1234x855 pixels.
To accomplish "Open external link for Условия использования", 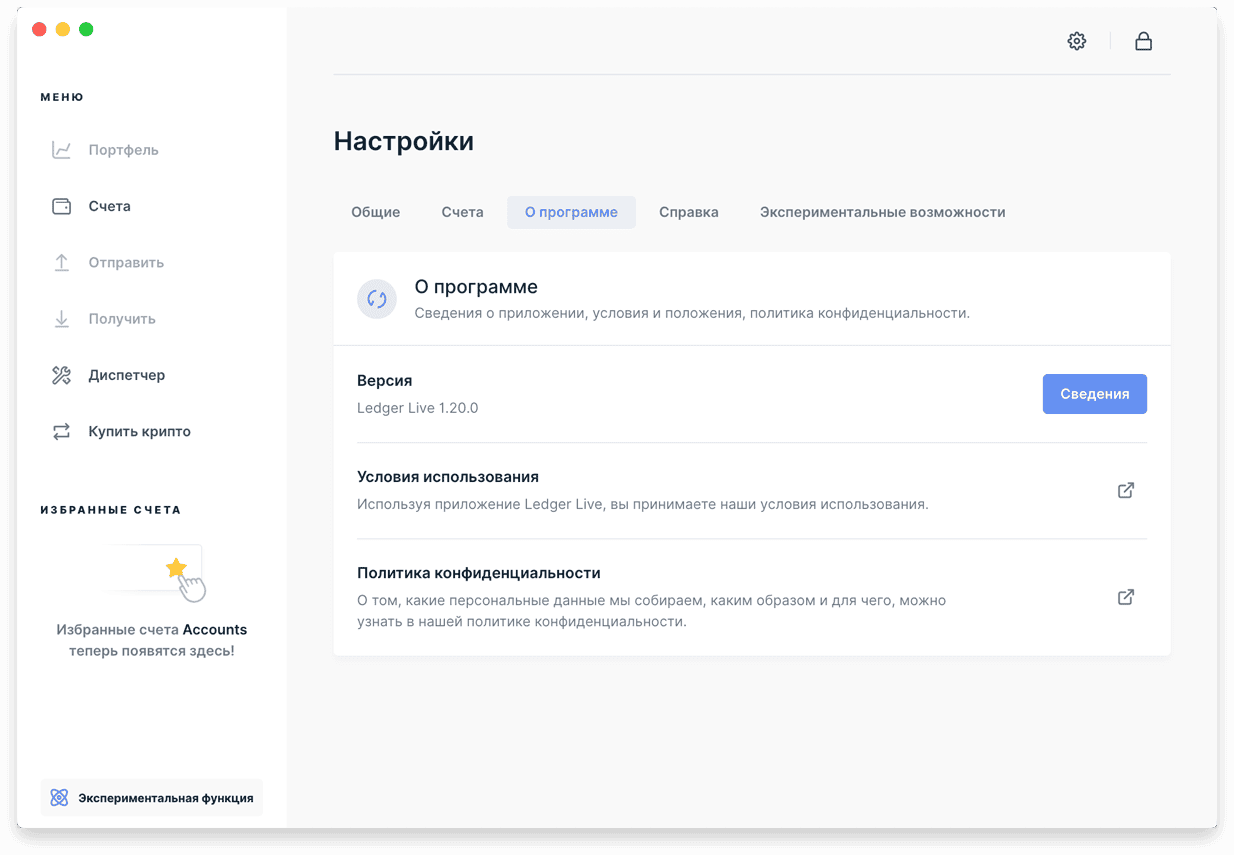I will (1125, 490).
